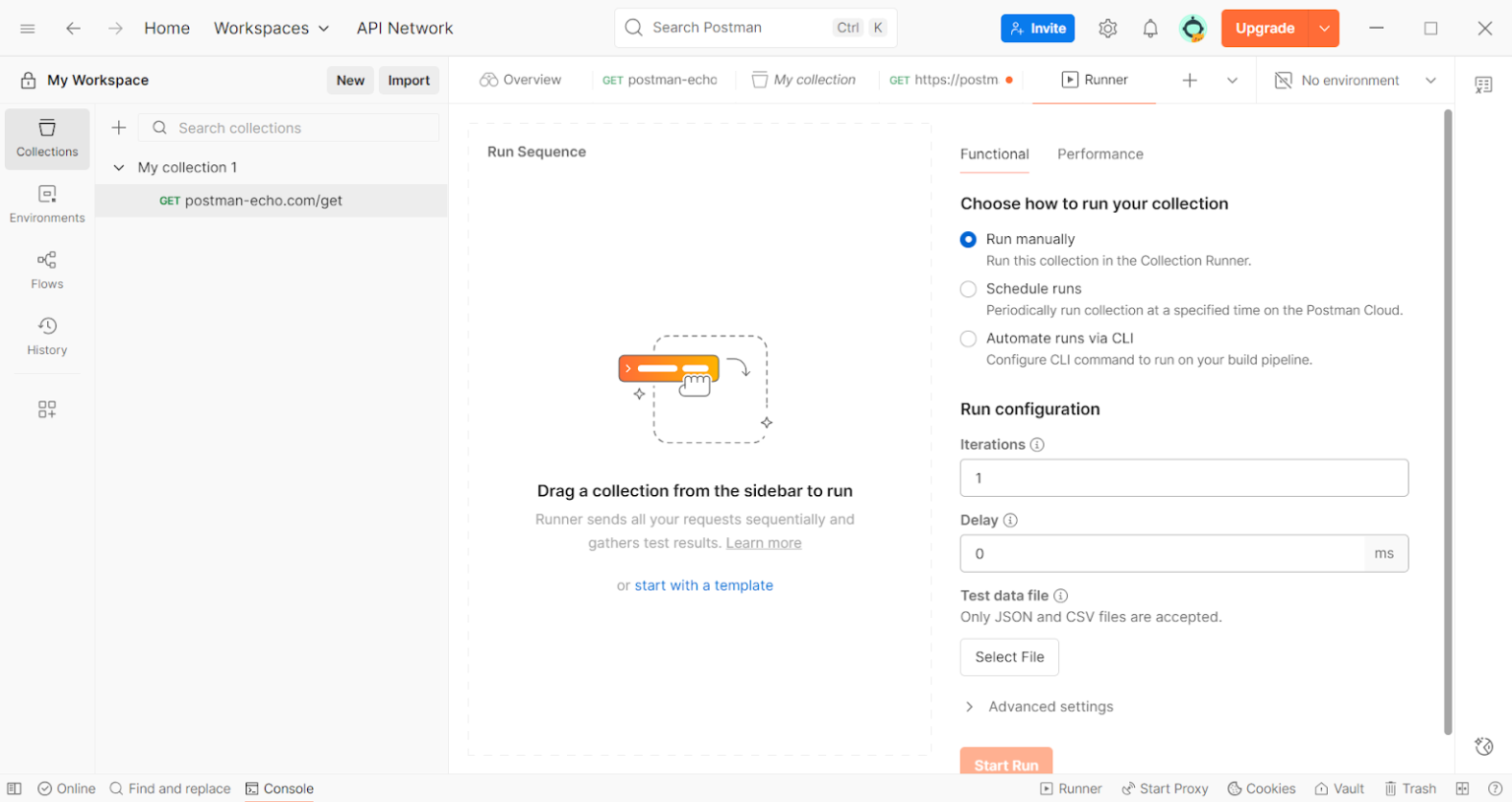The height and width of the screenshot is (802, 1512).
Task: Click the Iterations input field
Action: (1181, 477)
